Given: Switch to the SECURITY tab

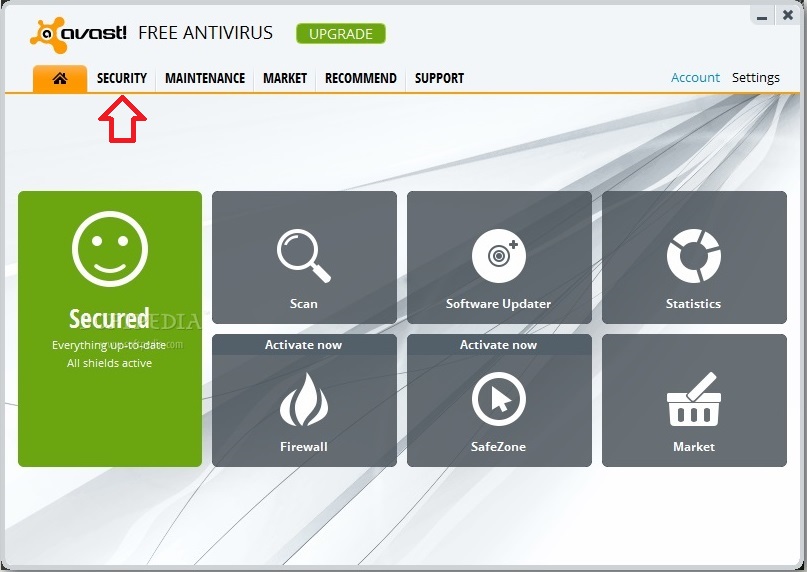Looking at the screenshot, I should (122, 78).
